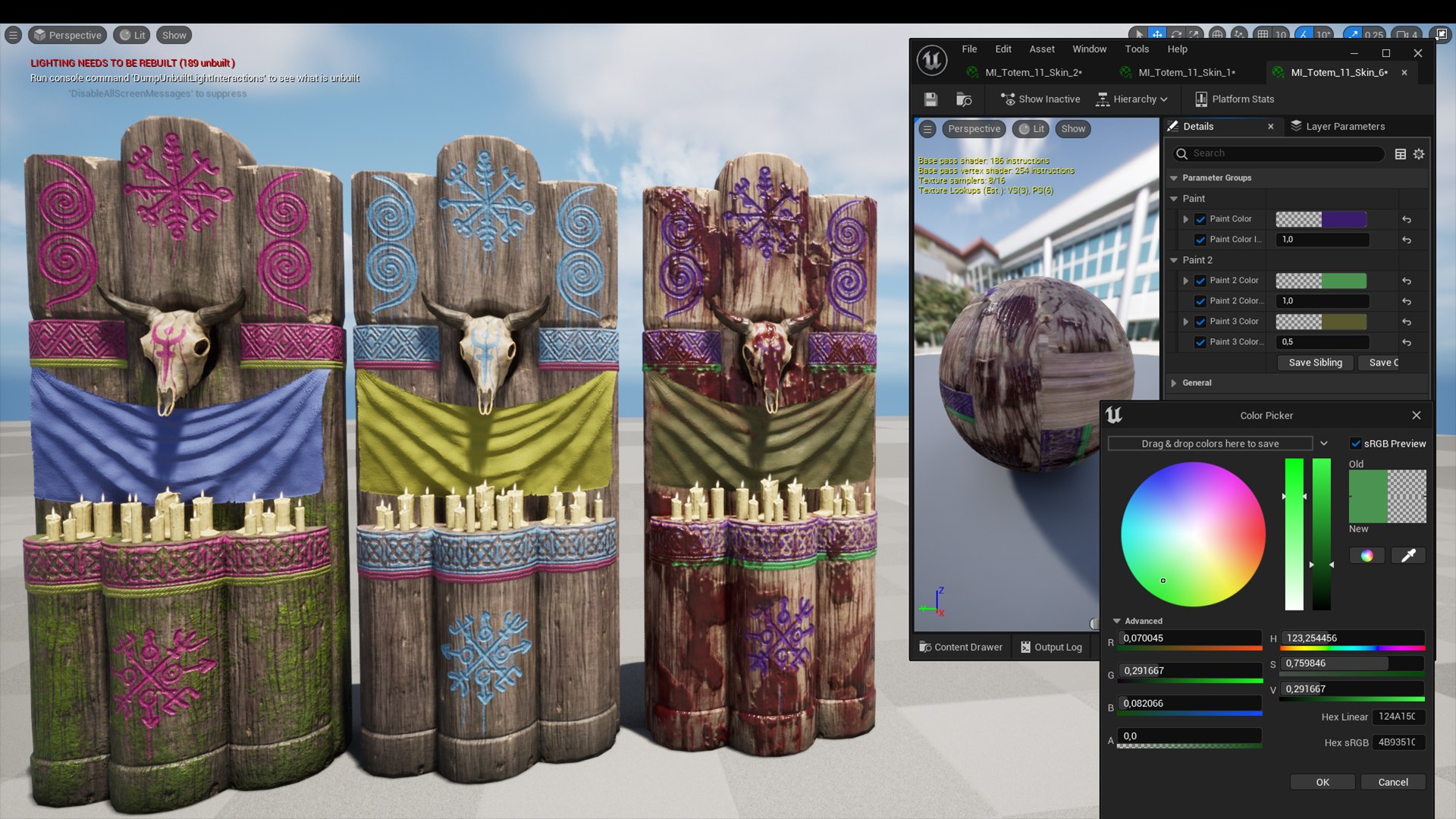Switch color wheel mode in Color Picker
Screen dimensions: 1456x819
pos(1367,556)
